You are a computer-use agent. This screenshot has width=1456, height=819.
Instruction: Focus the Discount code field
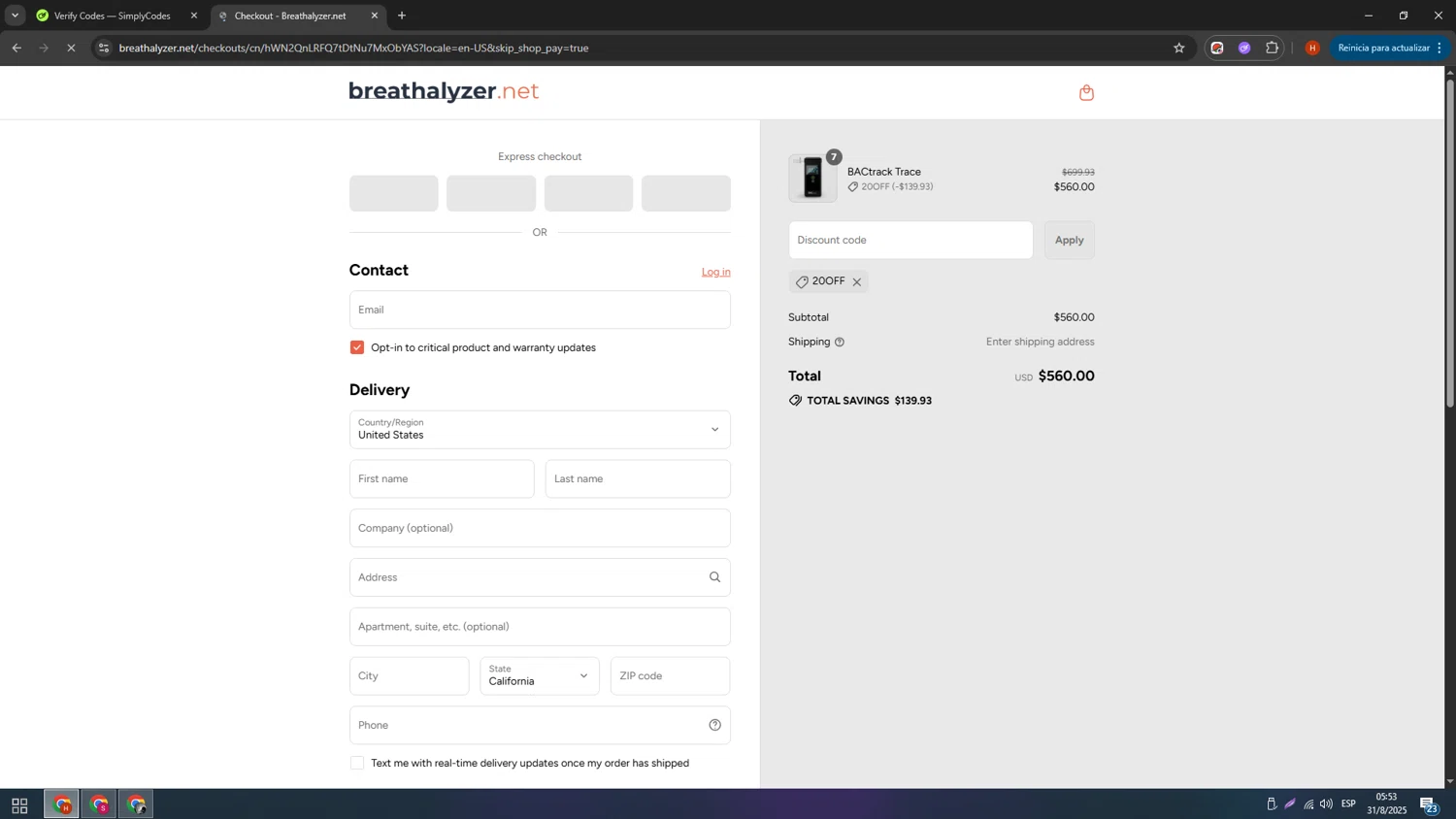[910, 240]
